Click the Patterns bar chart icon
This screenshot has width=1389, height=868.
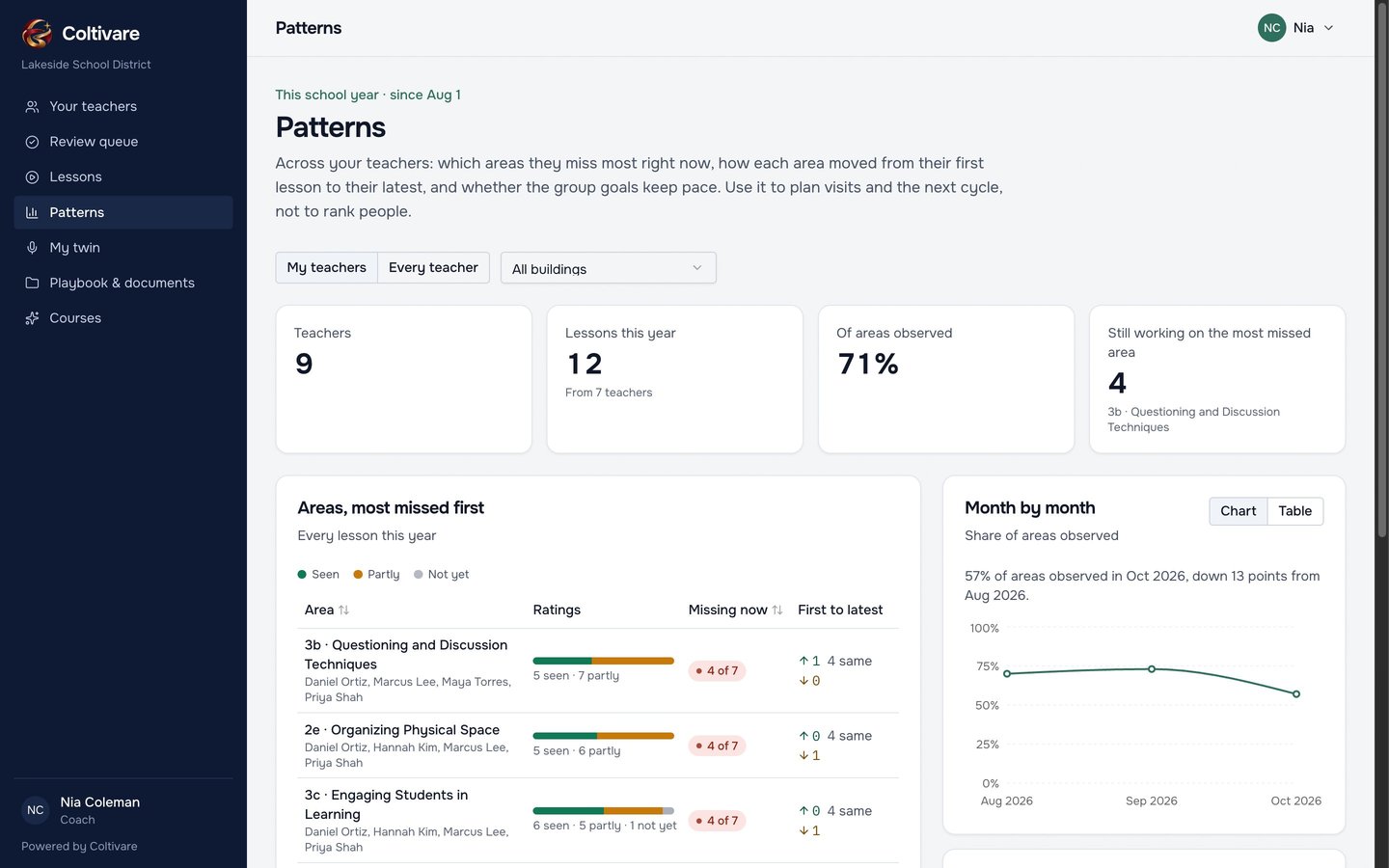tap(32, 212)
